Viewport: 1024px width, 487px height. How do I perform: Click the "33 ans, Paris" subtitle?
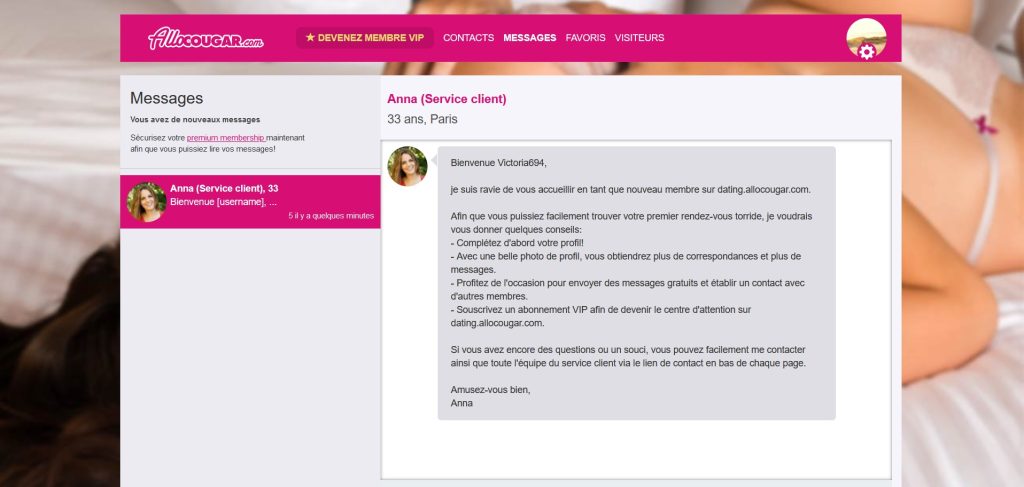[x=422, y=119]
